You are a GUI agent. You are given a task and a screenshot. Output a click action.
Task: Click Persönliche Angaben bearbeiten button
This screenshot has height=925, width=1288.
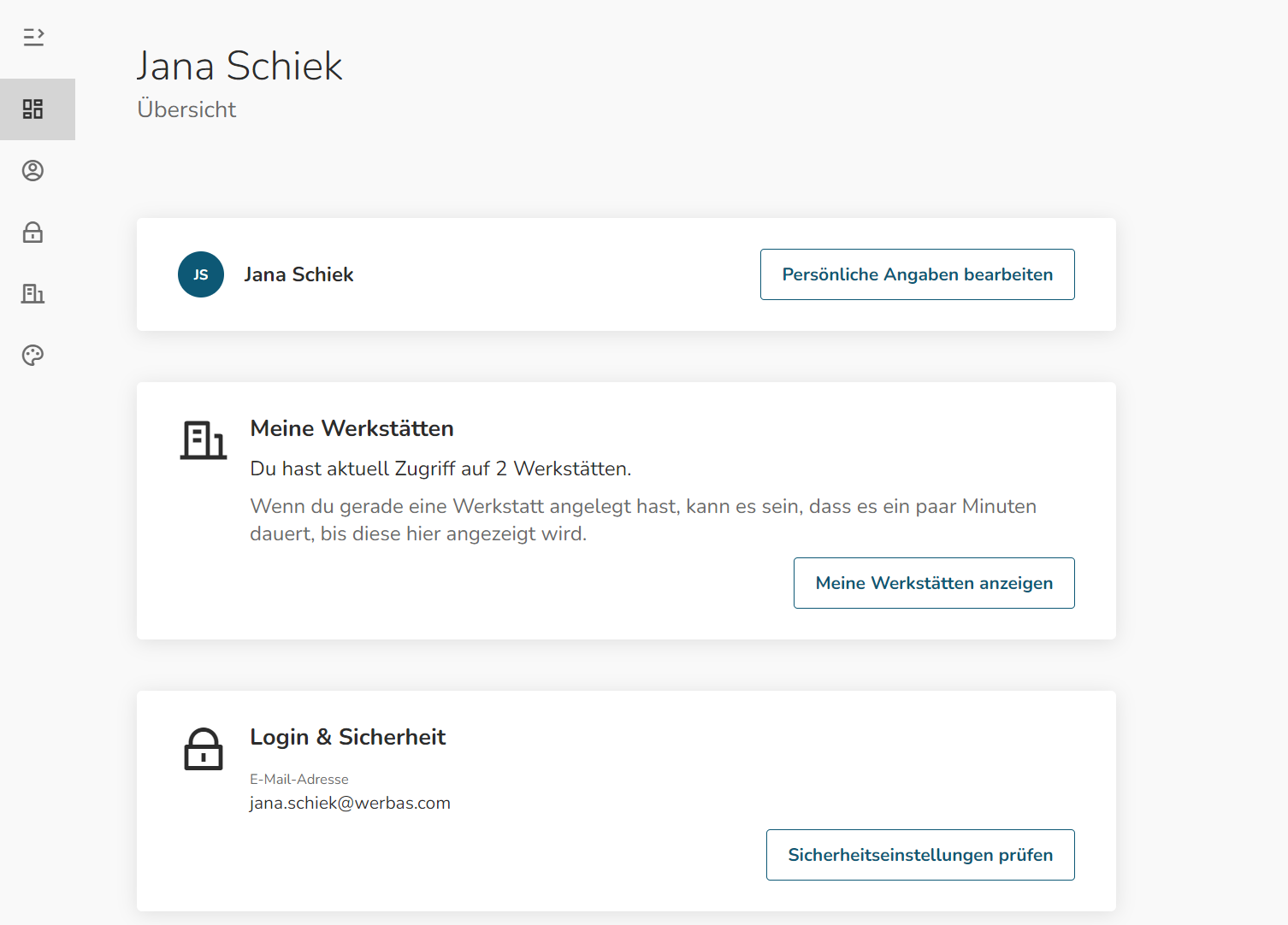pyautogui.click(x=918, y=274)
